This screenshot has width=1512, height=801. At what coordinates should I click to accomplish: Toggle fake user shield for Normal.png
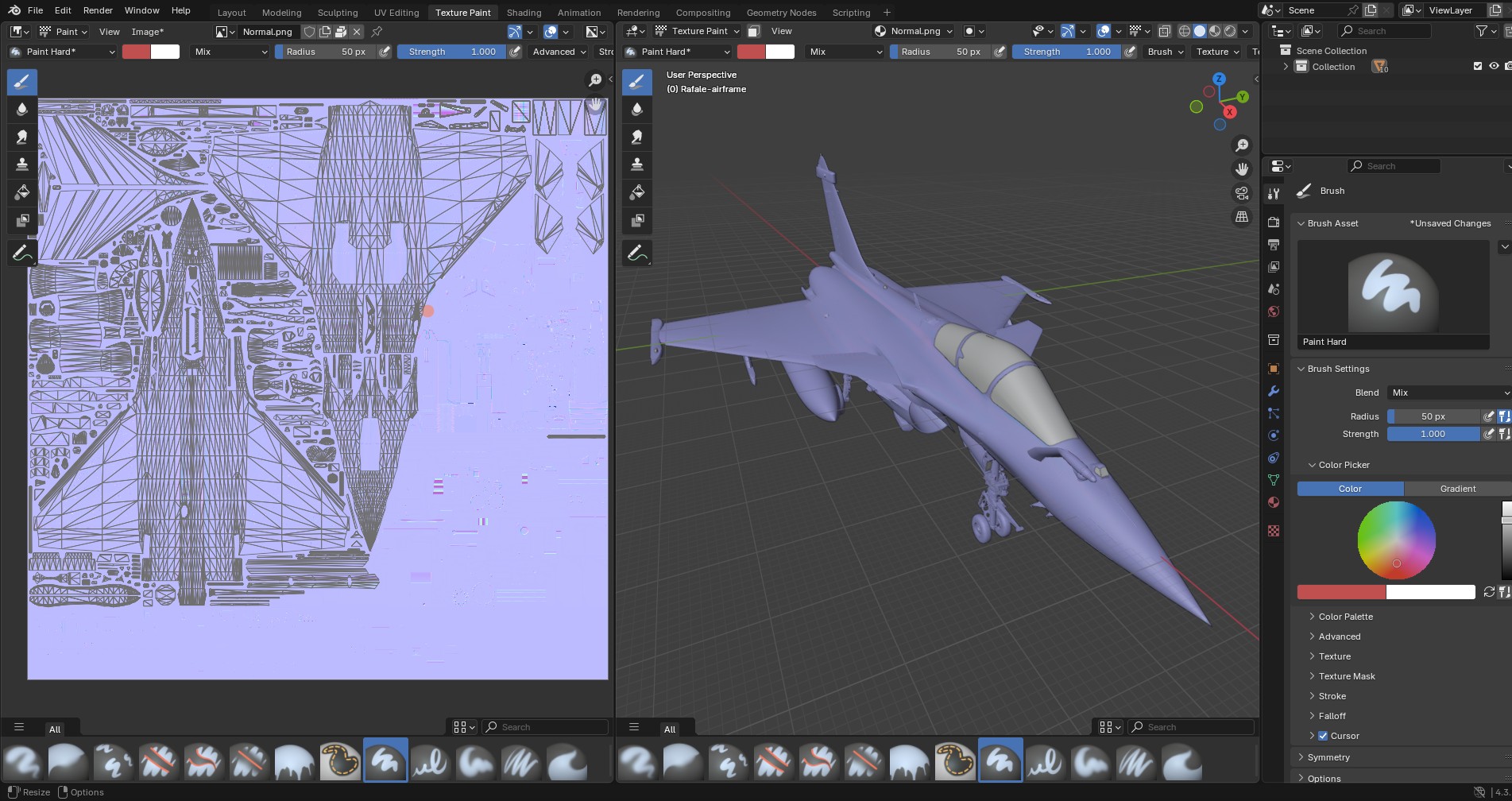point(309,32)
